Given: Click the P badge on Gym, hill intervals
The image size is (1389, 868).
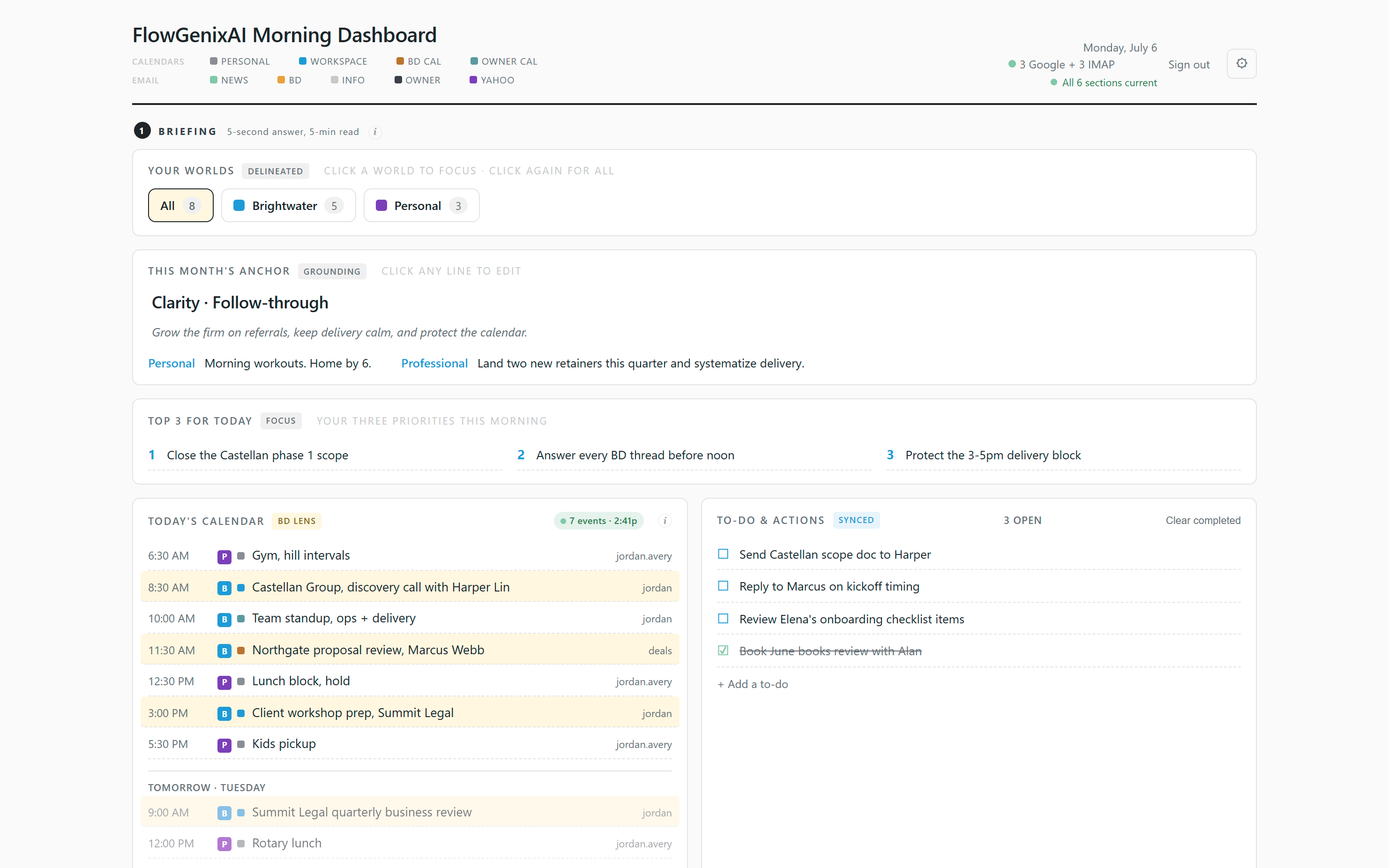Looking at the screenshot, I should (224, 556).
